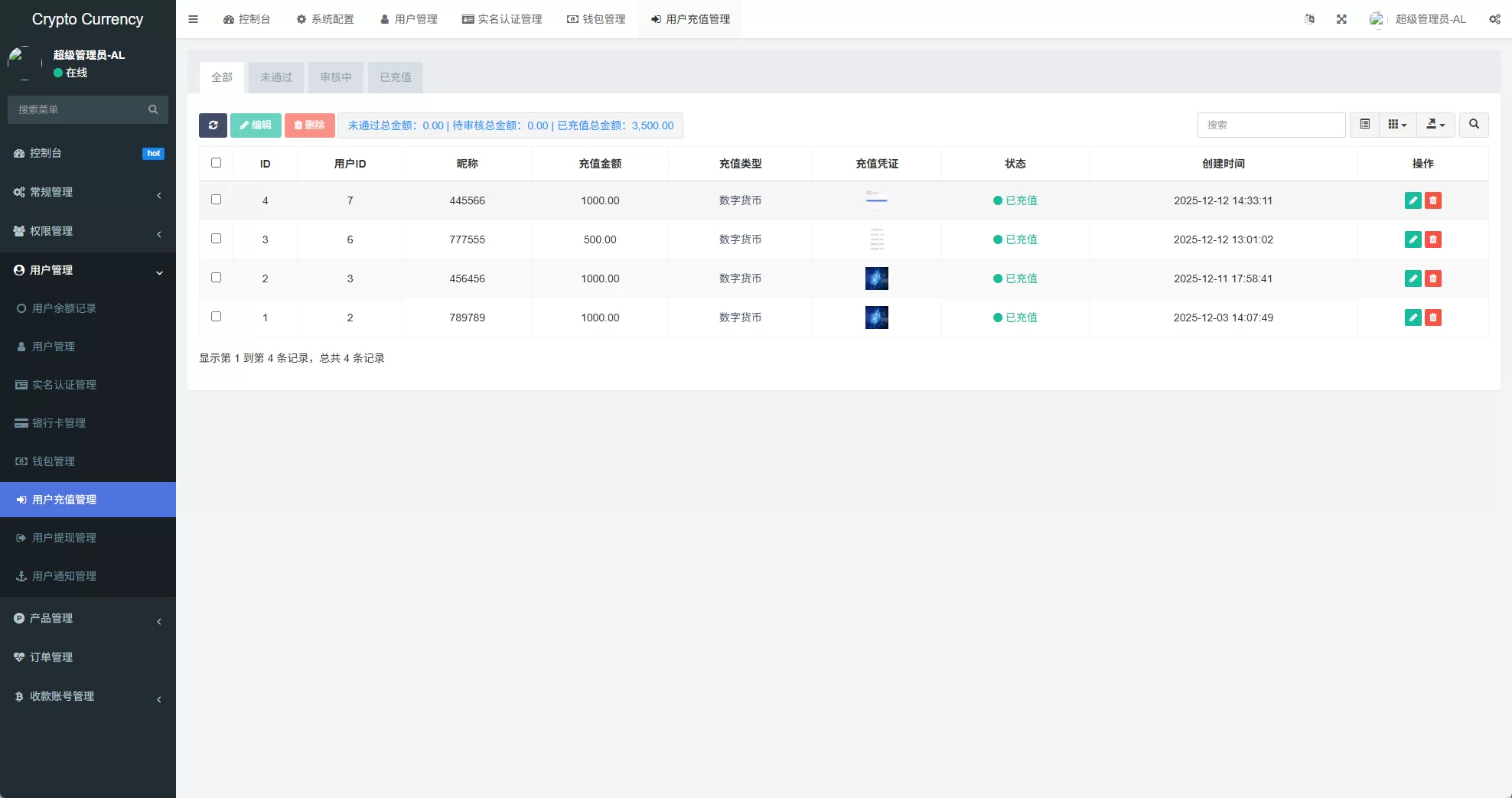The image size is (1512, 798).
Task: Open 用户提现管理 in the sidebar
Action: 64,538
